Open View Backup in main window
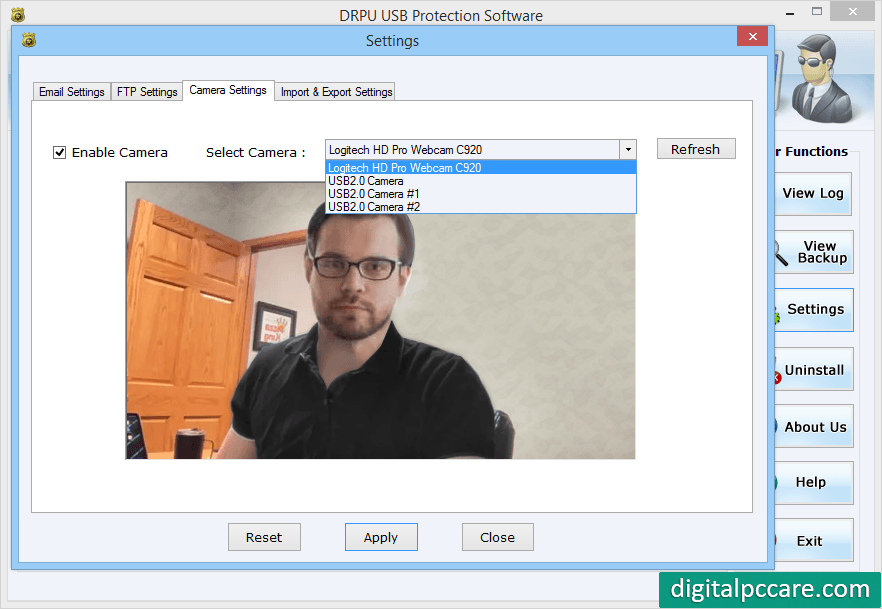882x609 pixels. (814, 252)
